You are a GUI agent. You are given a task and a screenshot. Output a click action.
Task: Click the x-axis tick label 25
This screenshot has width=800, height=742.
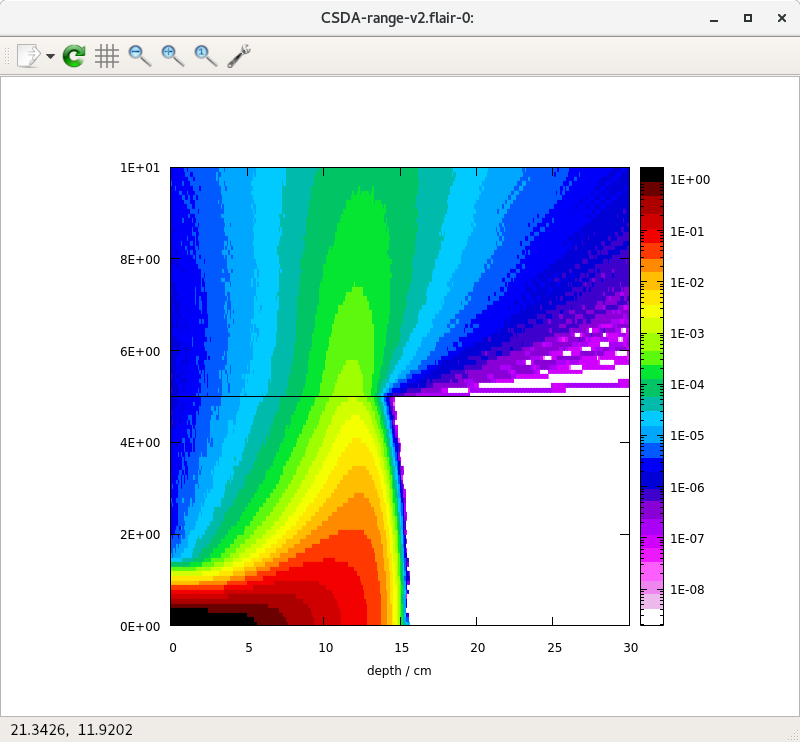pyautogui.click(x=555, y=648)
